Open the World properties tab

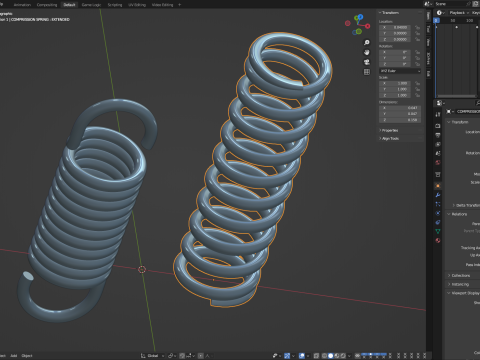point(438,162)
